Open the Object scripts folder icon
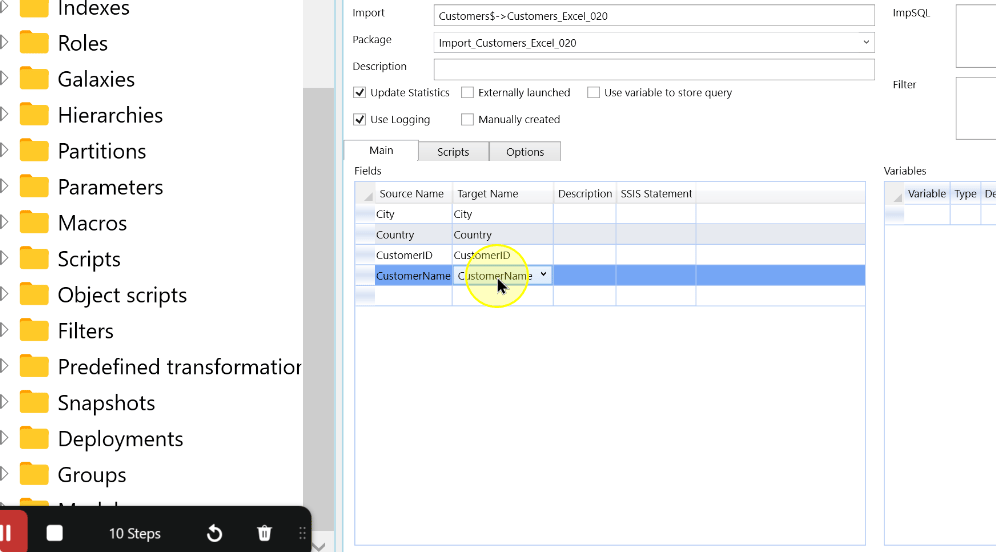The image size is (996, 552). pyautogui.click(x=34, y=295)
